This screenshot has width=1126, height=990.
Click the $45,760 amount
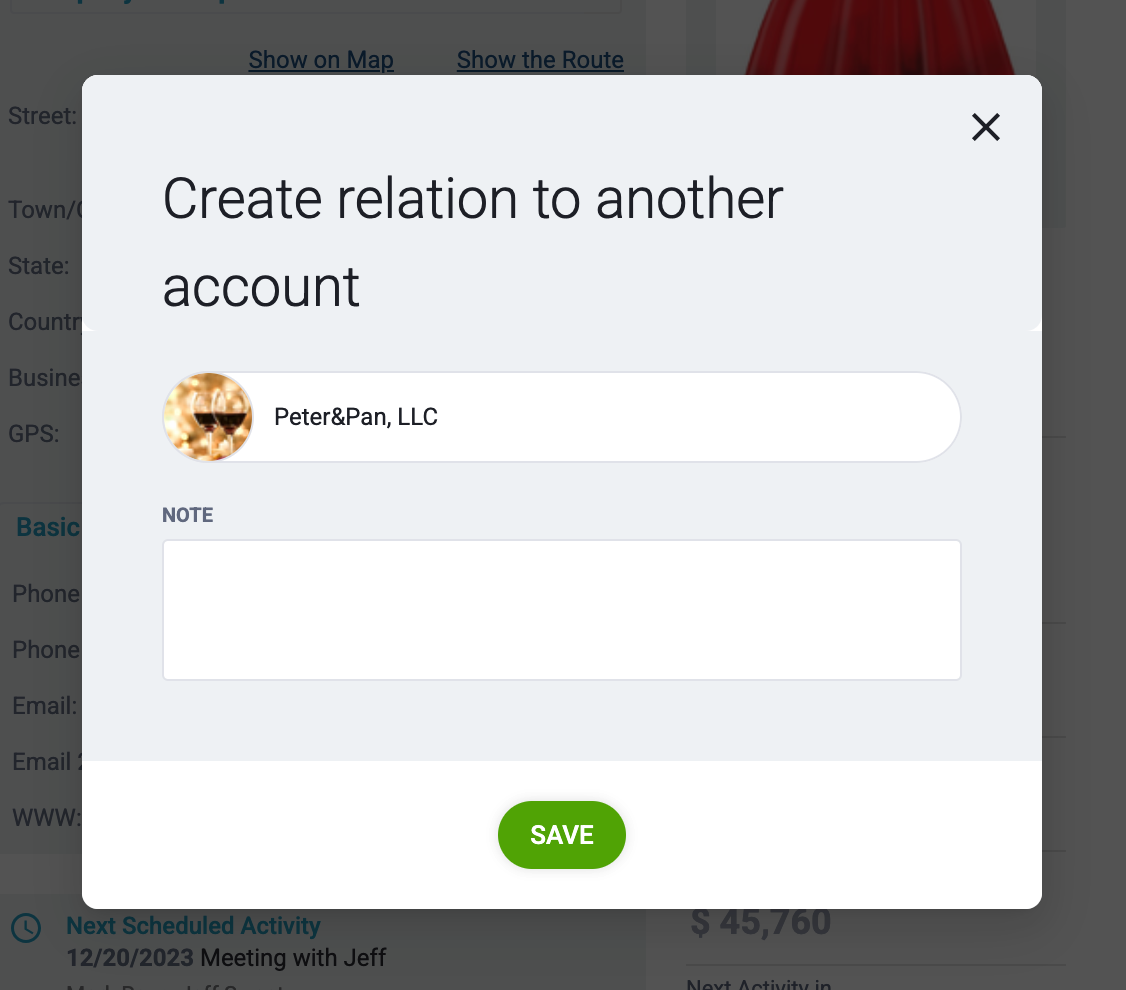click(x=760, y=922)
